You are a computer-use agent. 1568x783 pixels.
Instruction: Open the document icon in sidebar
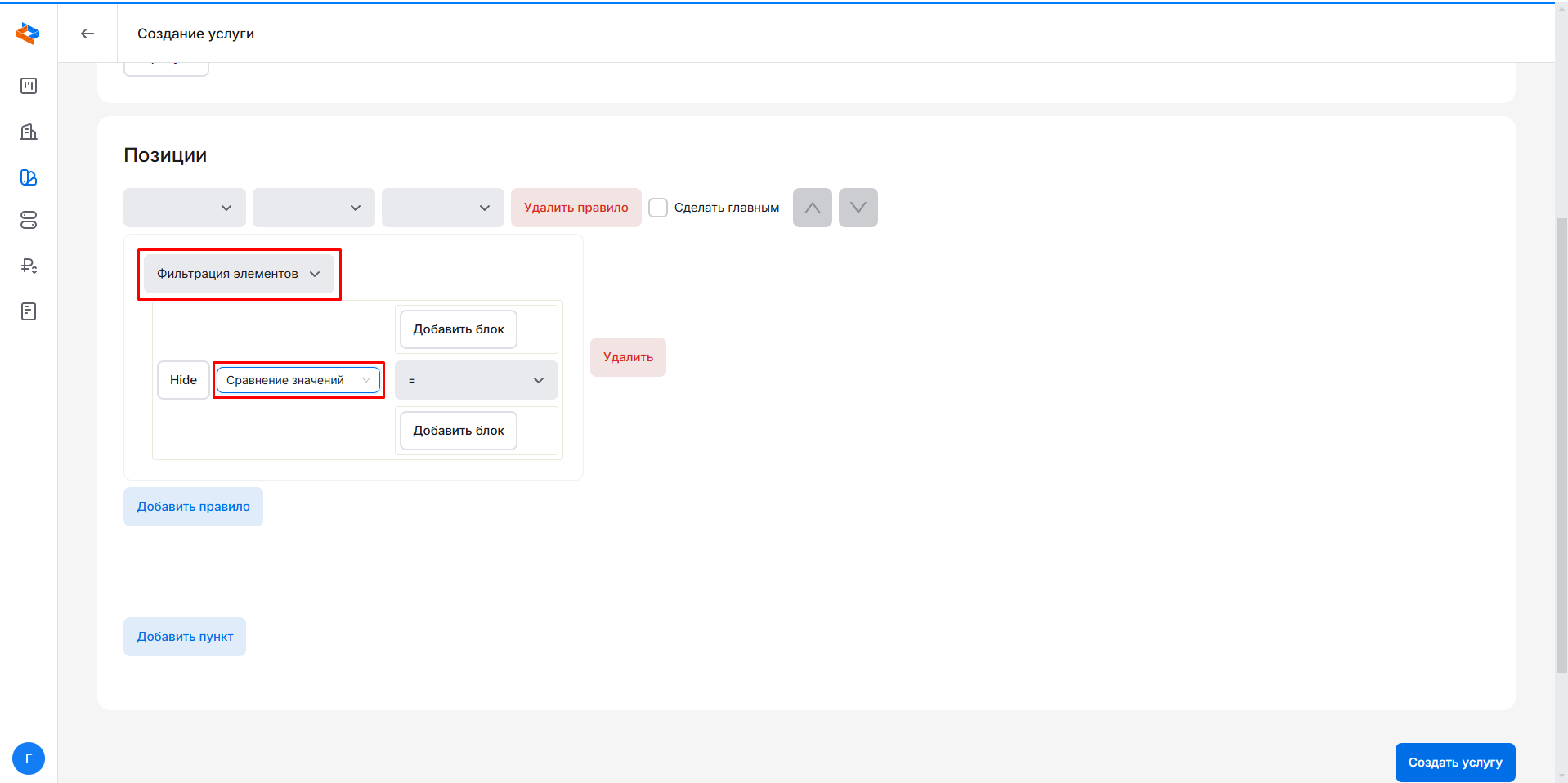tap(29, 311)
